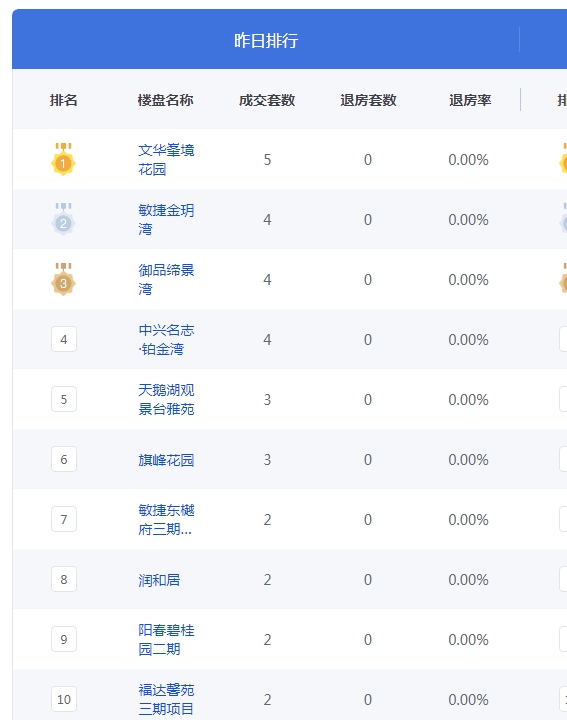
Task: Select the 昨日排行 tab header
Action: [266, 40]
